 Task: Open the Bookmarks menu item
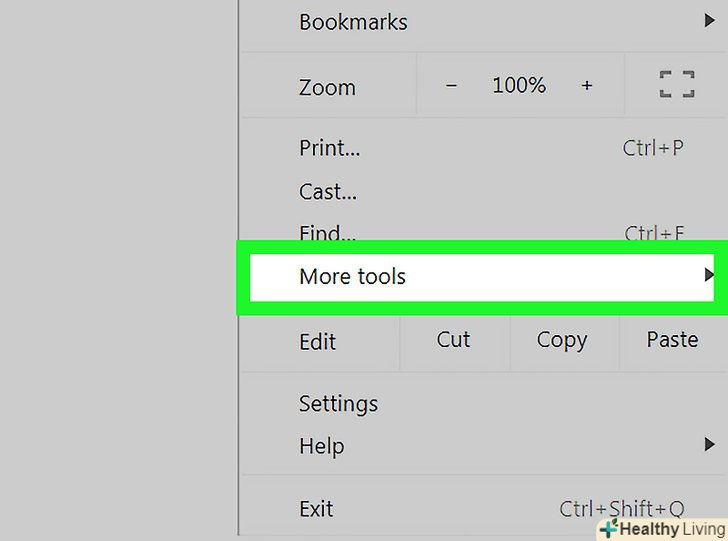353,21
